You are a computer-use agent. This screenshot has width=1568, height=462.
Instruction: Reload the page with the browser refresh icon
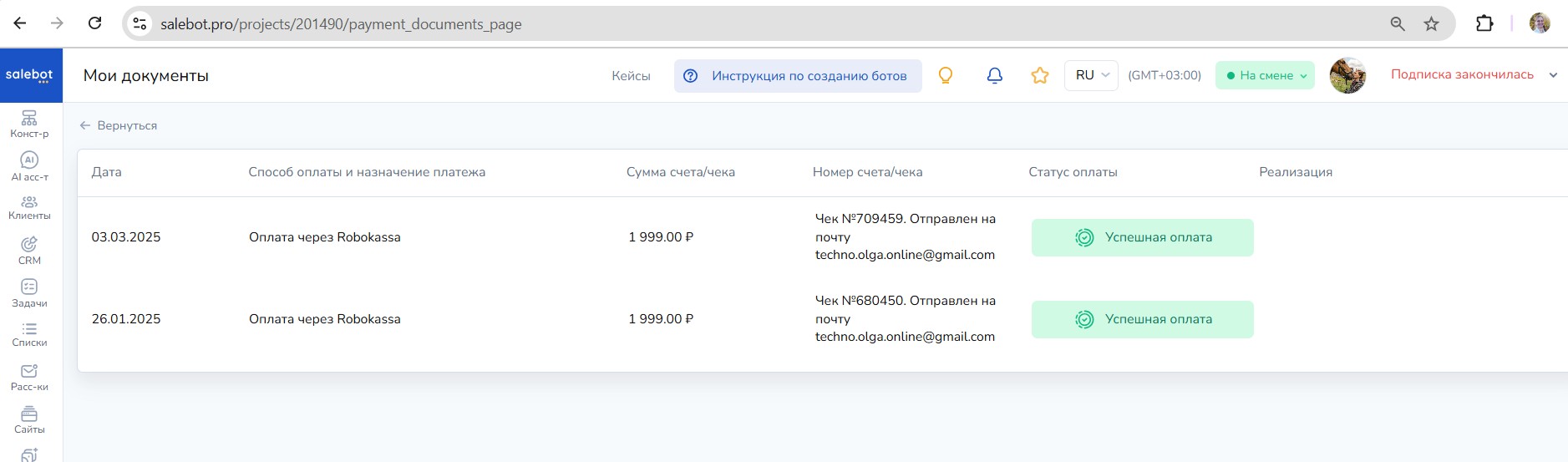(95, 23)
